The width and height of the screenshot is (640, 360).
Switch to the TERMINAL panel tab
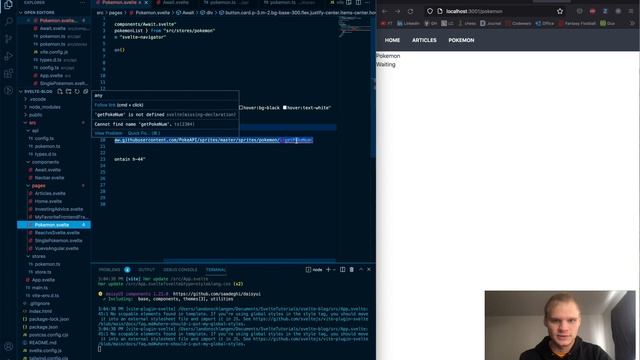(216, 270)
